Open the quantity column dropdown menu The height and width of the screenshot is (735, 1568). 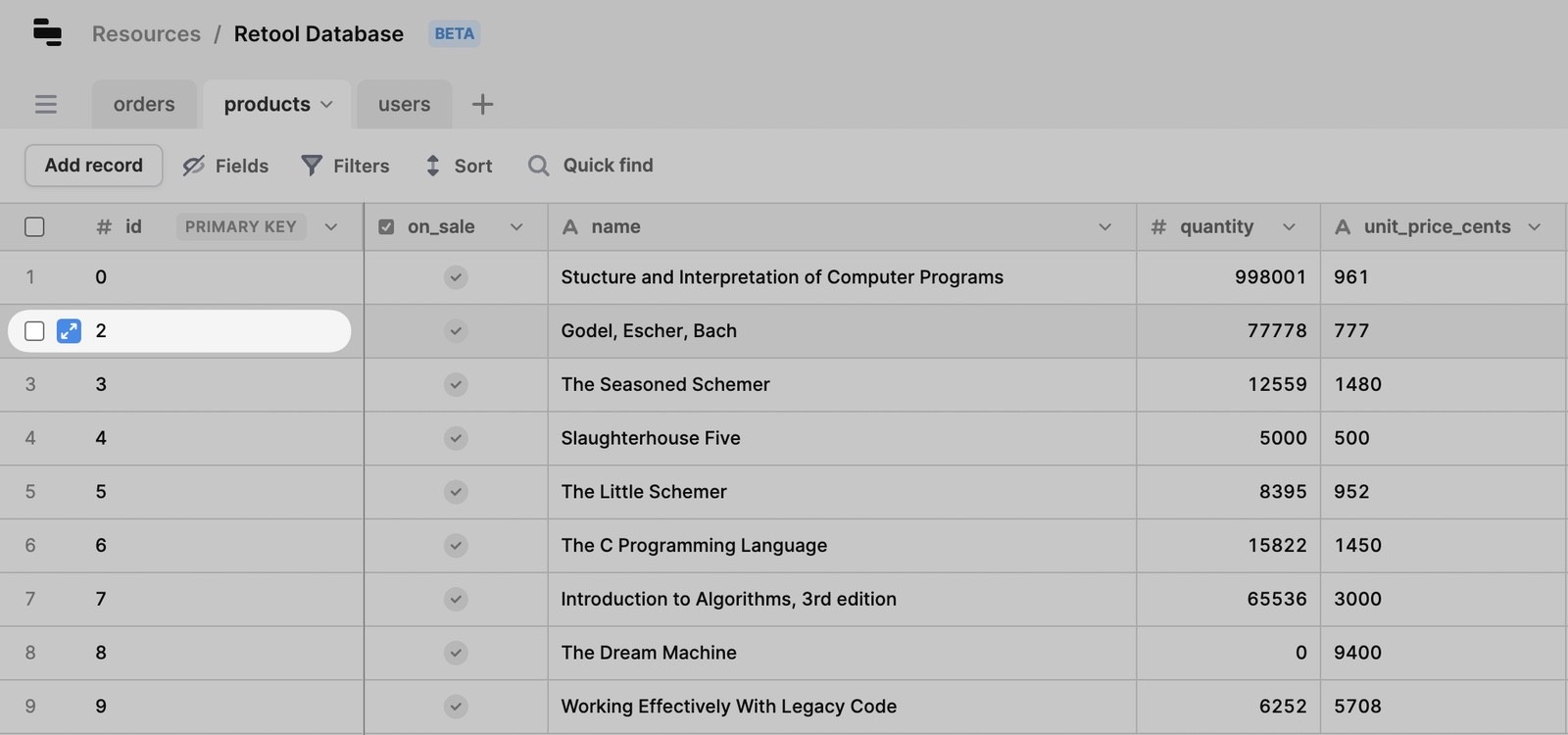click(1289, 227)
